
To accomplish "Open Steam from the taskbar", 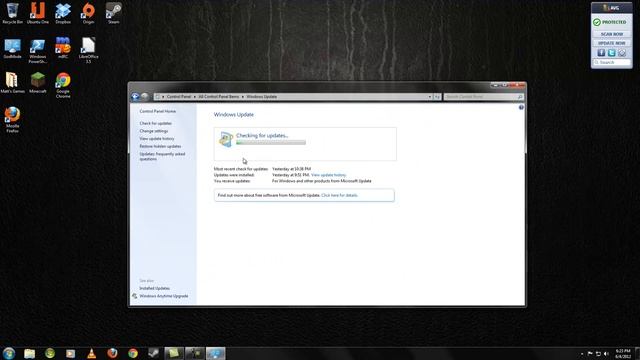I will 153,353.
